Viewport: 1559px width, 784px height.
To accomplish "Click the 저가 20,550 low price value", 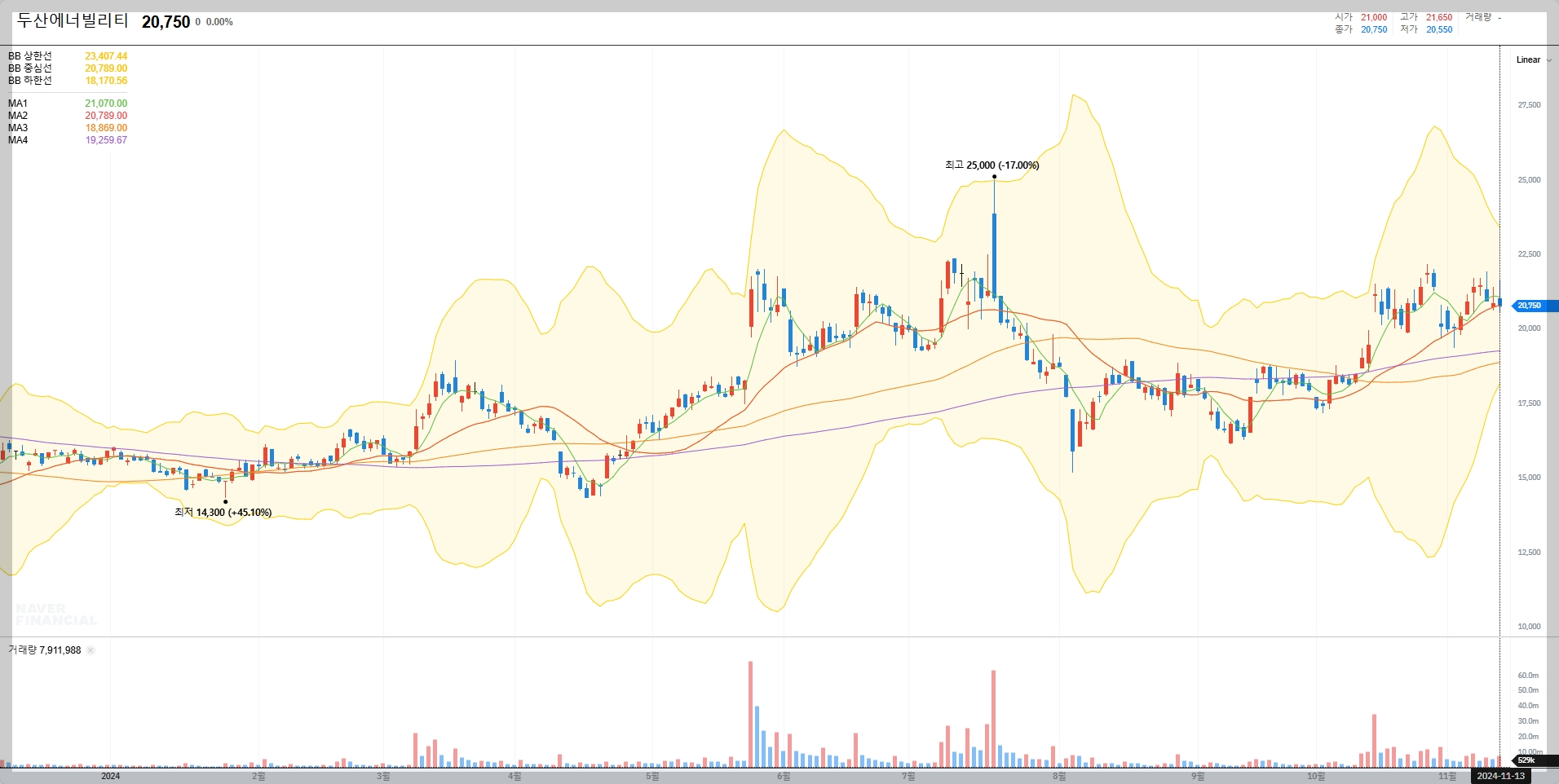I will 1439,29.
